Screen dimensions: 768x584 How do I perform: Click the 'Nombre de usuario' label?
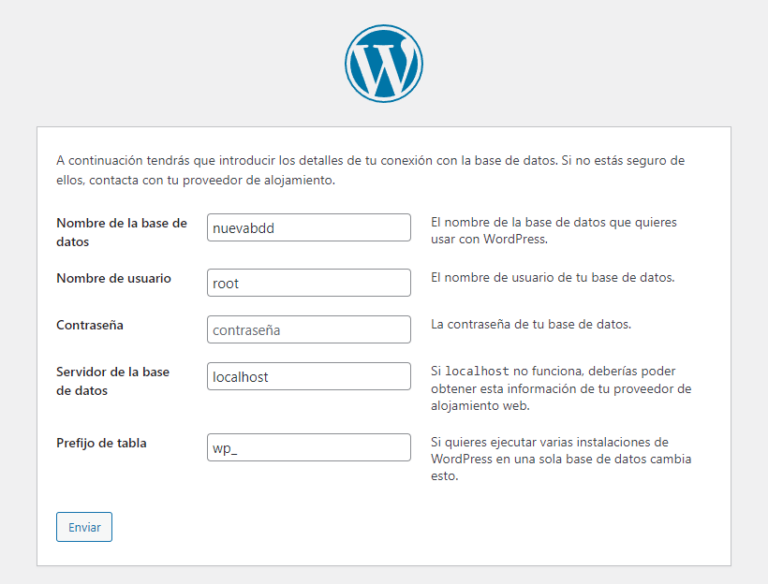tap(114, 278)
